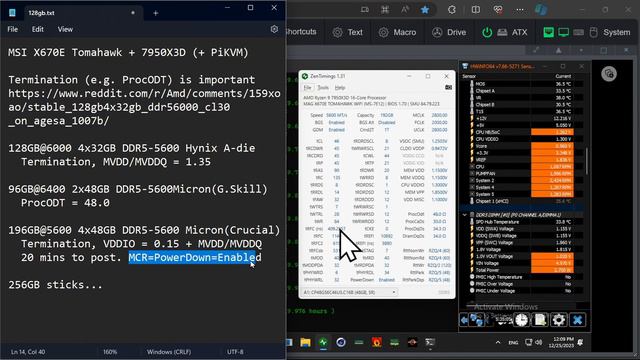The image size is (640, 360).
Task: Open Notepad settings gear
Action: [x=274, y=29]
